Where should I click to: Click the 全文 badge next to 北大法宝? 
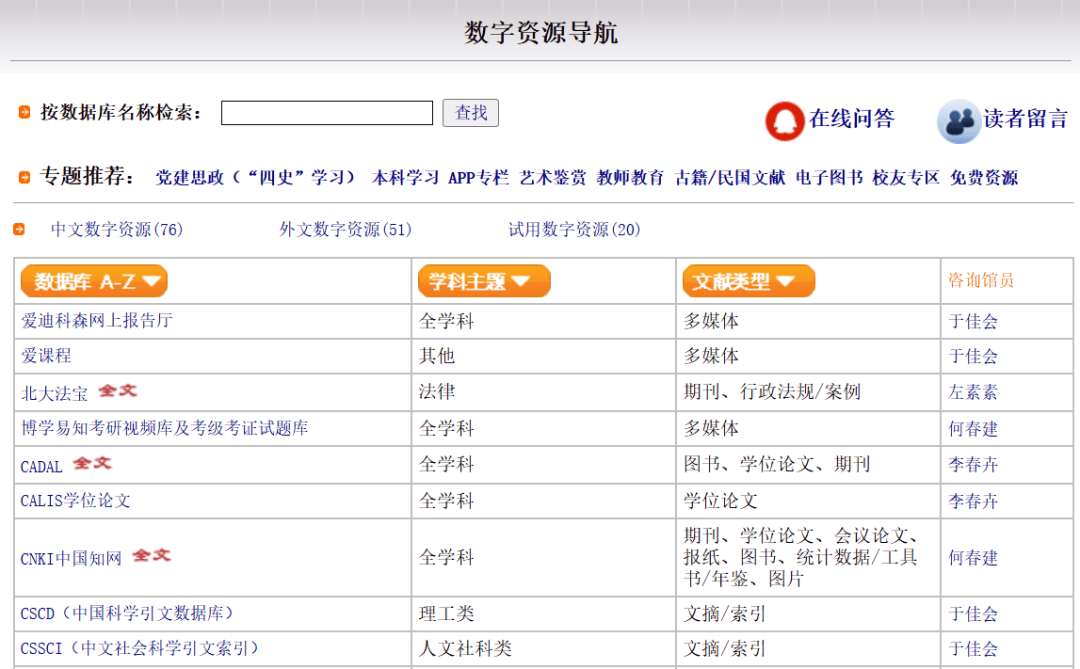pyautogui.click(x=118, y=391)
